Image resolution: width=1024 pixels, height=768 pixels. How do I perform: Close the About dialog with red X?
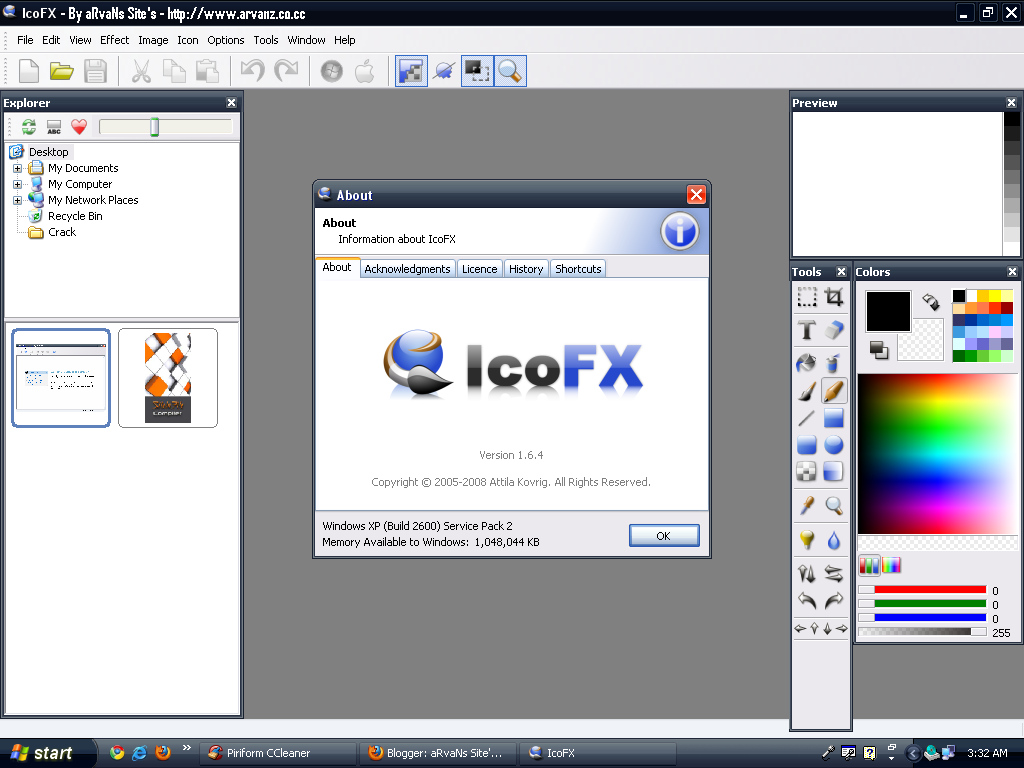coord(696,195)
